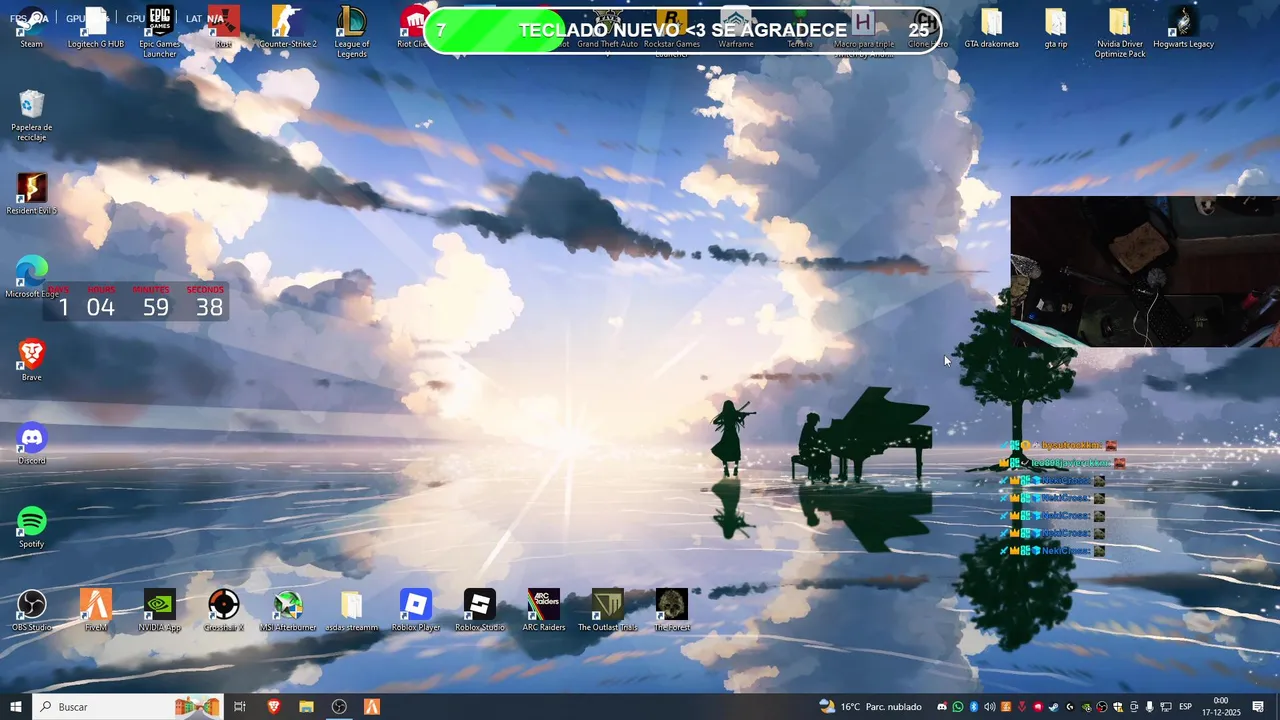Launch Crosshair X shortcut
This screenshot has height=720, width=1280.
[x=224, y=611]
